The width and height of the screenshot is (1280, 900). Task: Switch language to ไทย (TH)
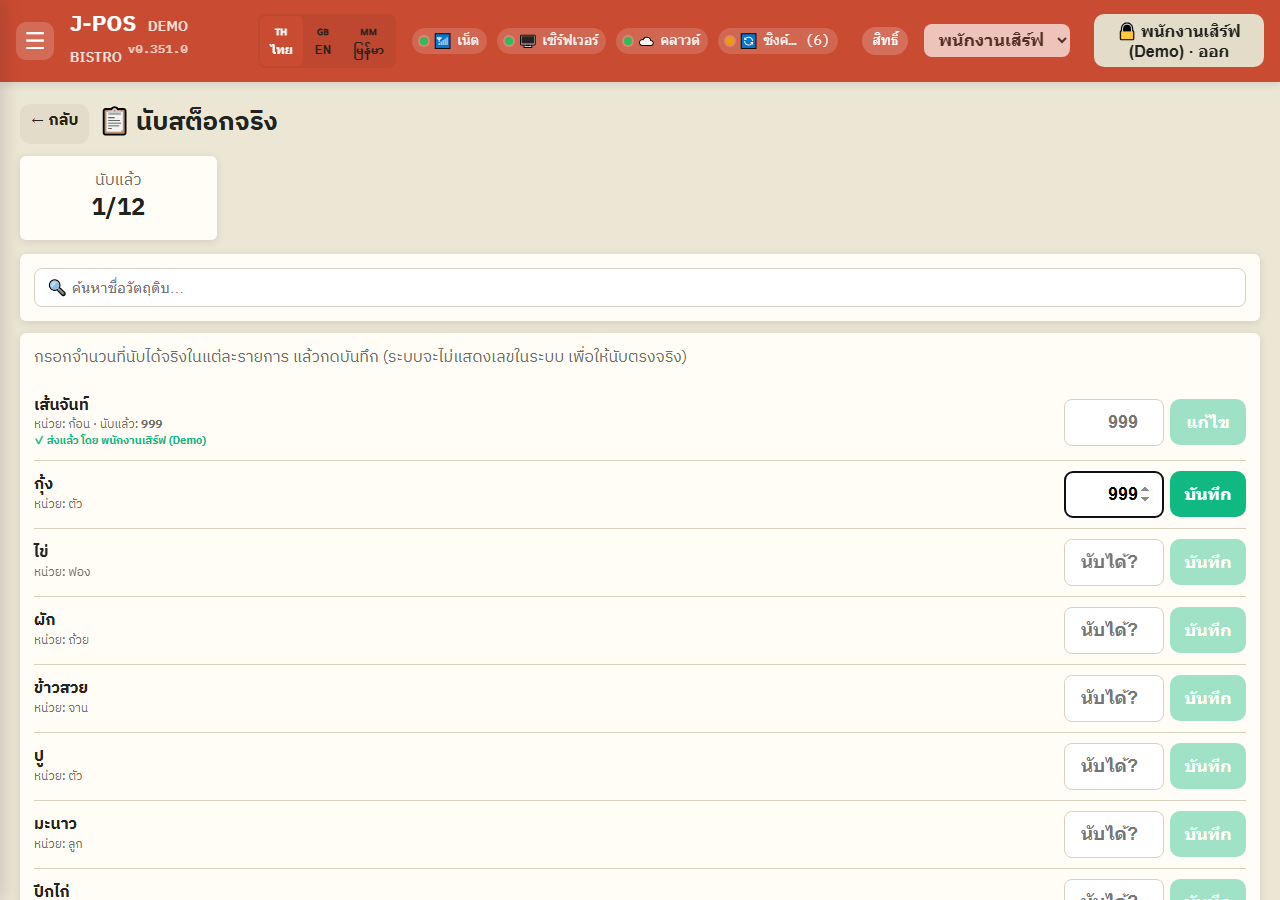click(281, 41)
